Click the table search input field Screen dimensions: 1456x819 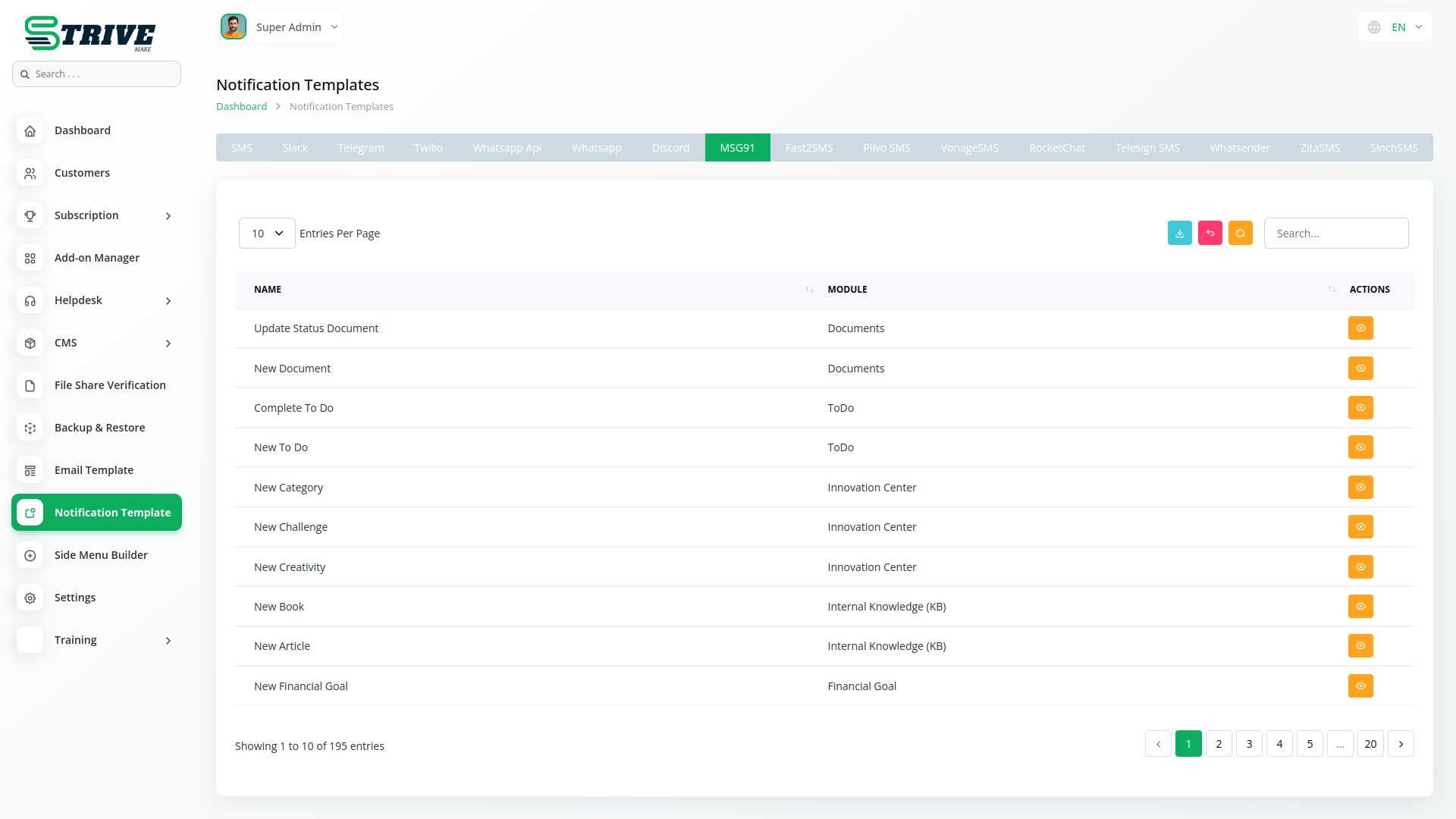click(1335, 234)
